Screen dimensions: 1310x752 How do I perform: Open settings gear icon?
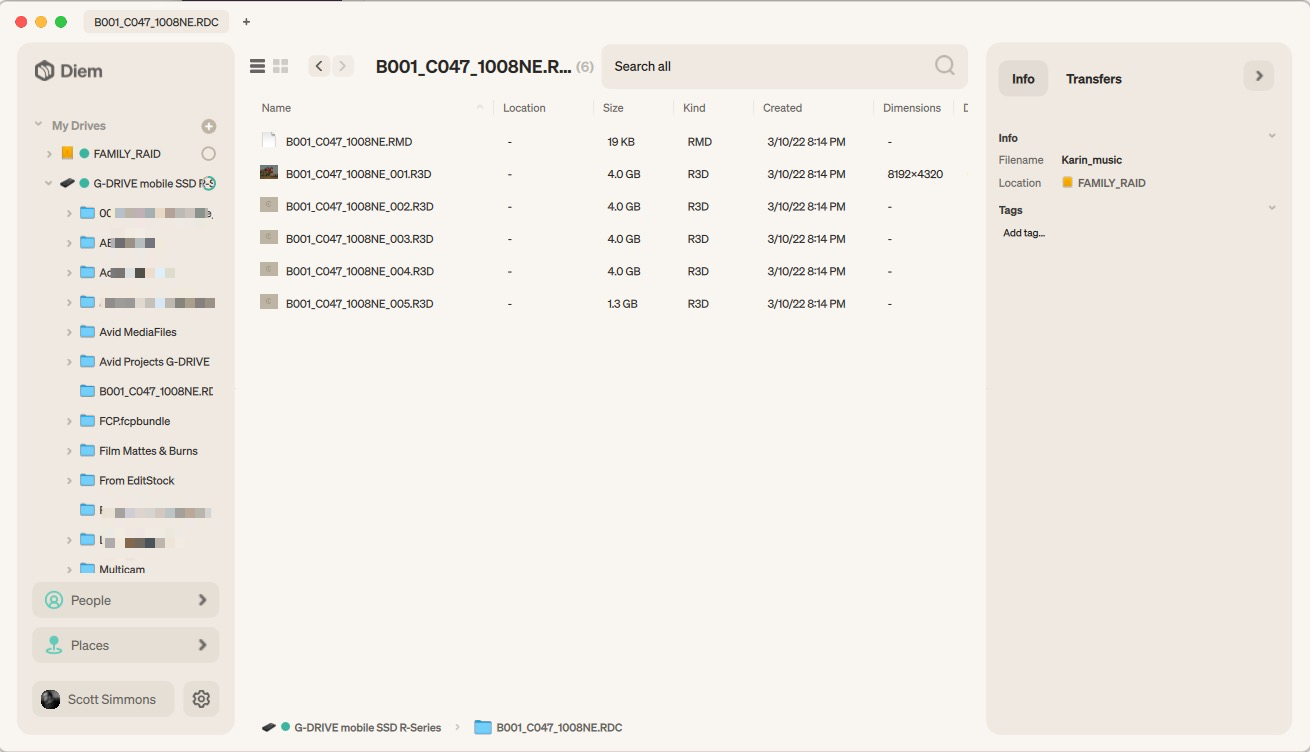click(x=201, y=699)
